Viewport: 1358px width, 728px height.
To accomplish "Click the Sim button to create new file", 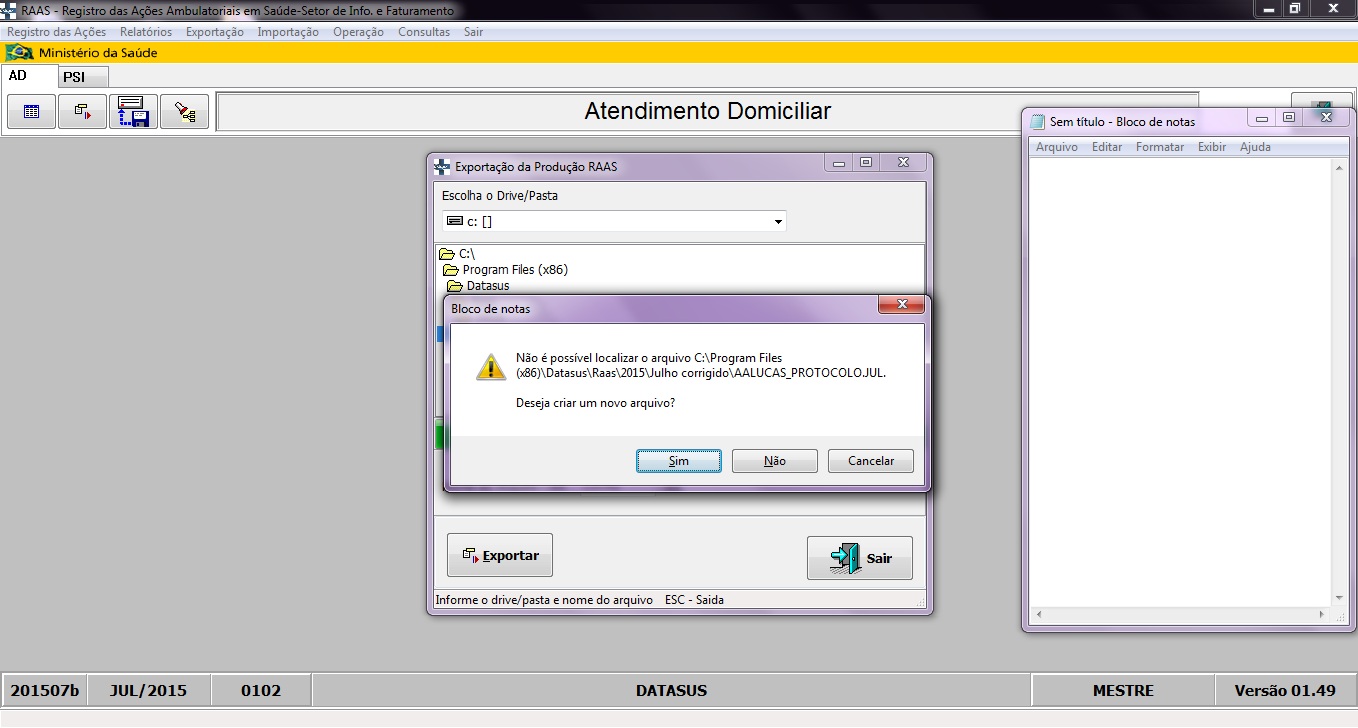I will tap(679, 460).
